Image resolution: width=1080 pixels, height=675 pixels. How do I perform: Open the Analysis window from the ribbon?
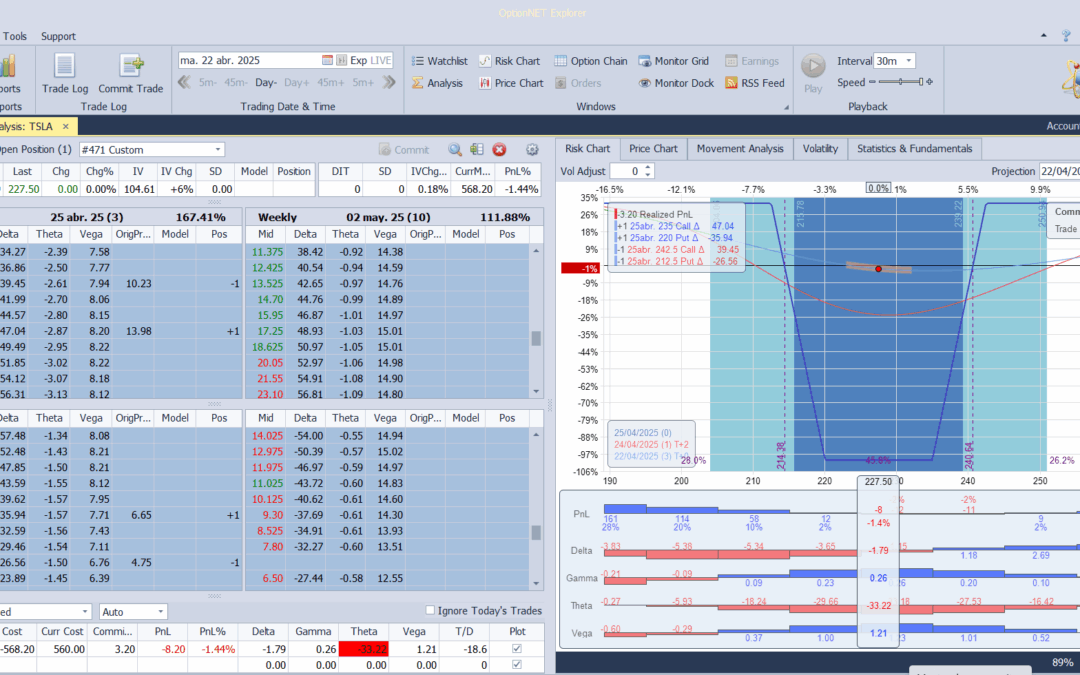[437, 83]
